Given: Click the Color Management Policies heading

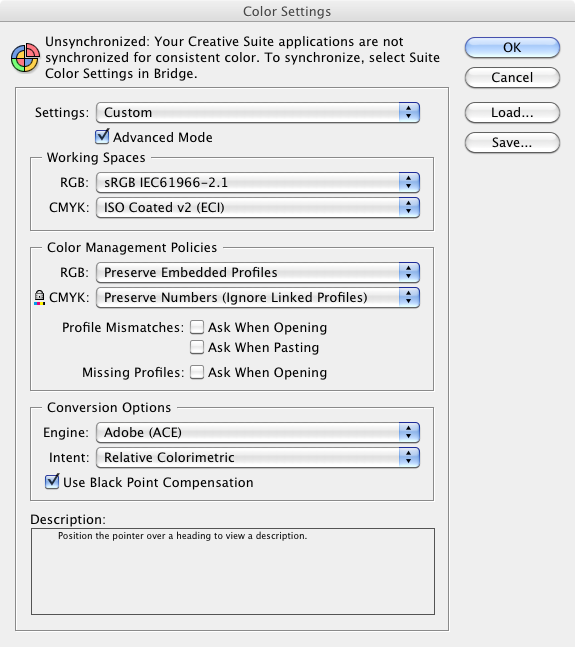Looking at the screenshot, I should (132, 248).
